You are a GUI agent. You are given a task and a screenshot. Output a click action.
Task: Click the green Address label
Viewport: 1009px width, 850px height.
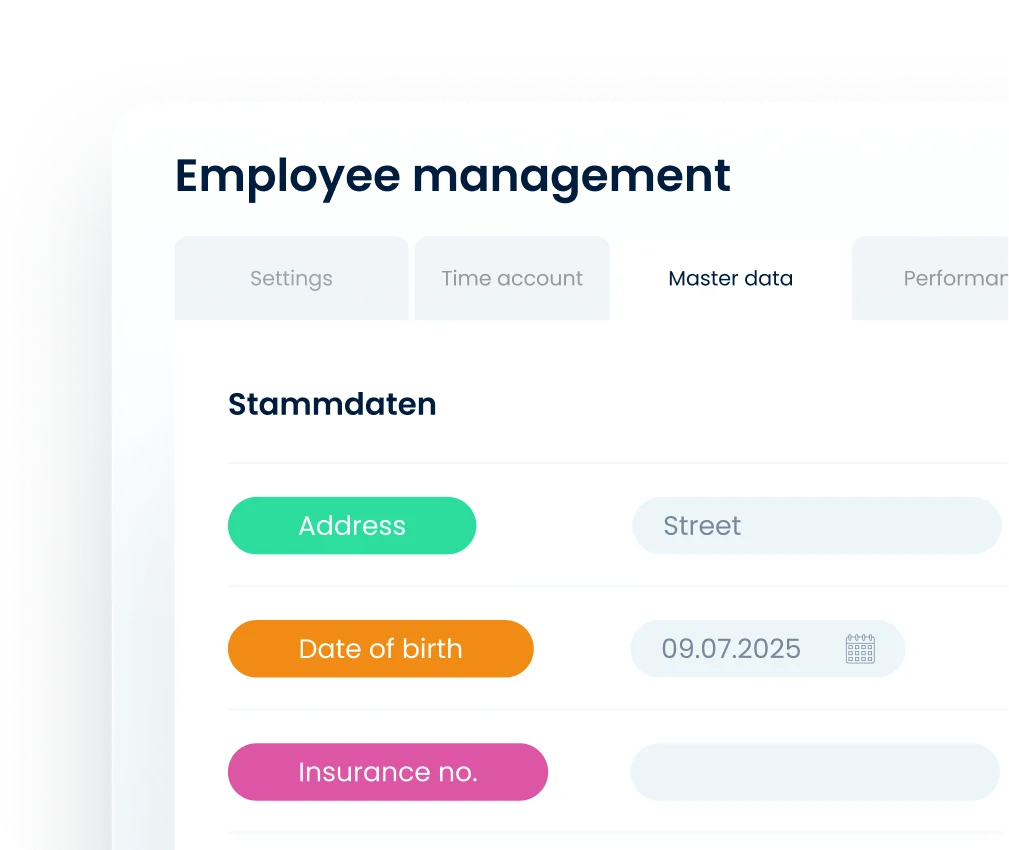coord(352,526)
